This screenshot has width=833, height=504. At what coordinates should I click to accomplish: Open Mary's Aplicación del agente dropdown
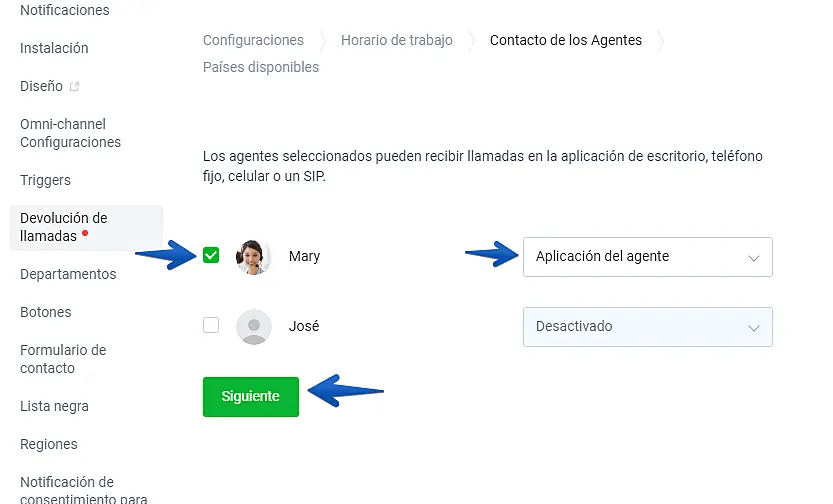(647, 257)
